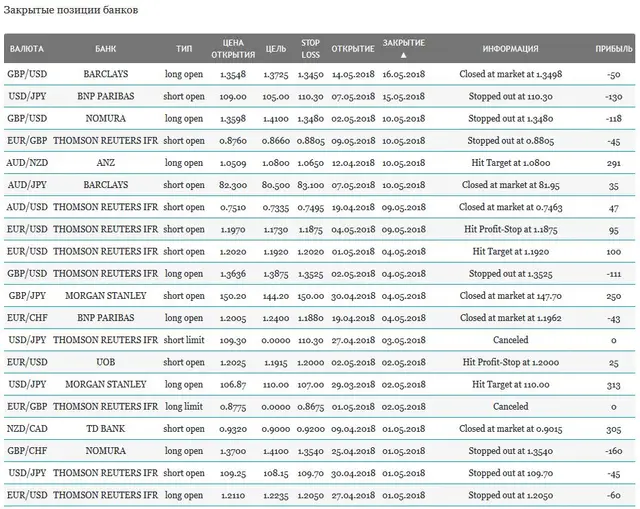Click BNP PARIBAS in the USD/JPY row
This screenshot has height=509, width=640.
(x=105, y=96)
